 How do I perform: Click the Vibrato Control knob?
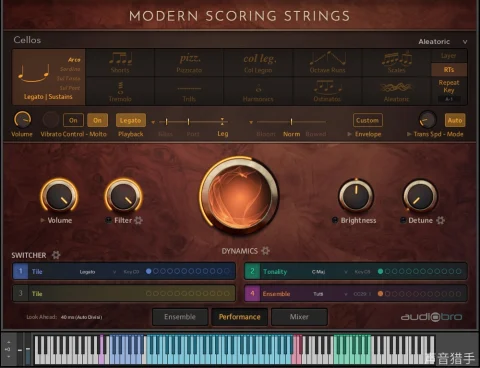click(51, 120)
